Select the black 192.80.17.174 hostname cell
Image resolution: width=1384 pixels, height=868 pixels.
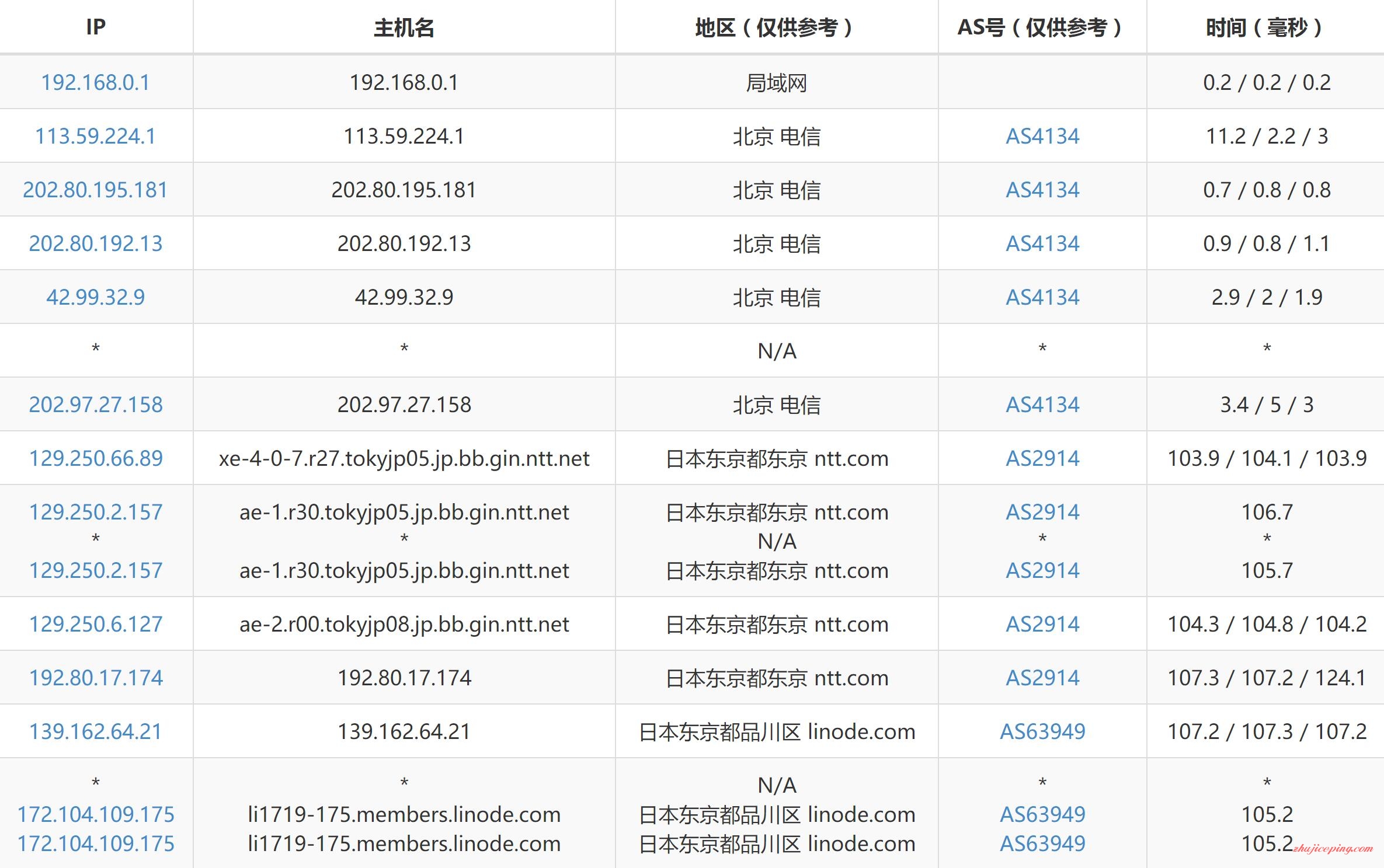404,678
